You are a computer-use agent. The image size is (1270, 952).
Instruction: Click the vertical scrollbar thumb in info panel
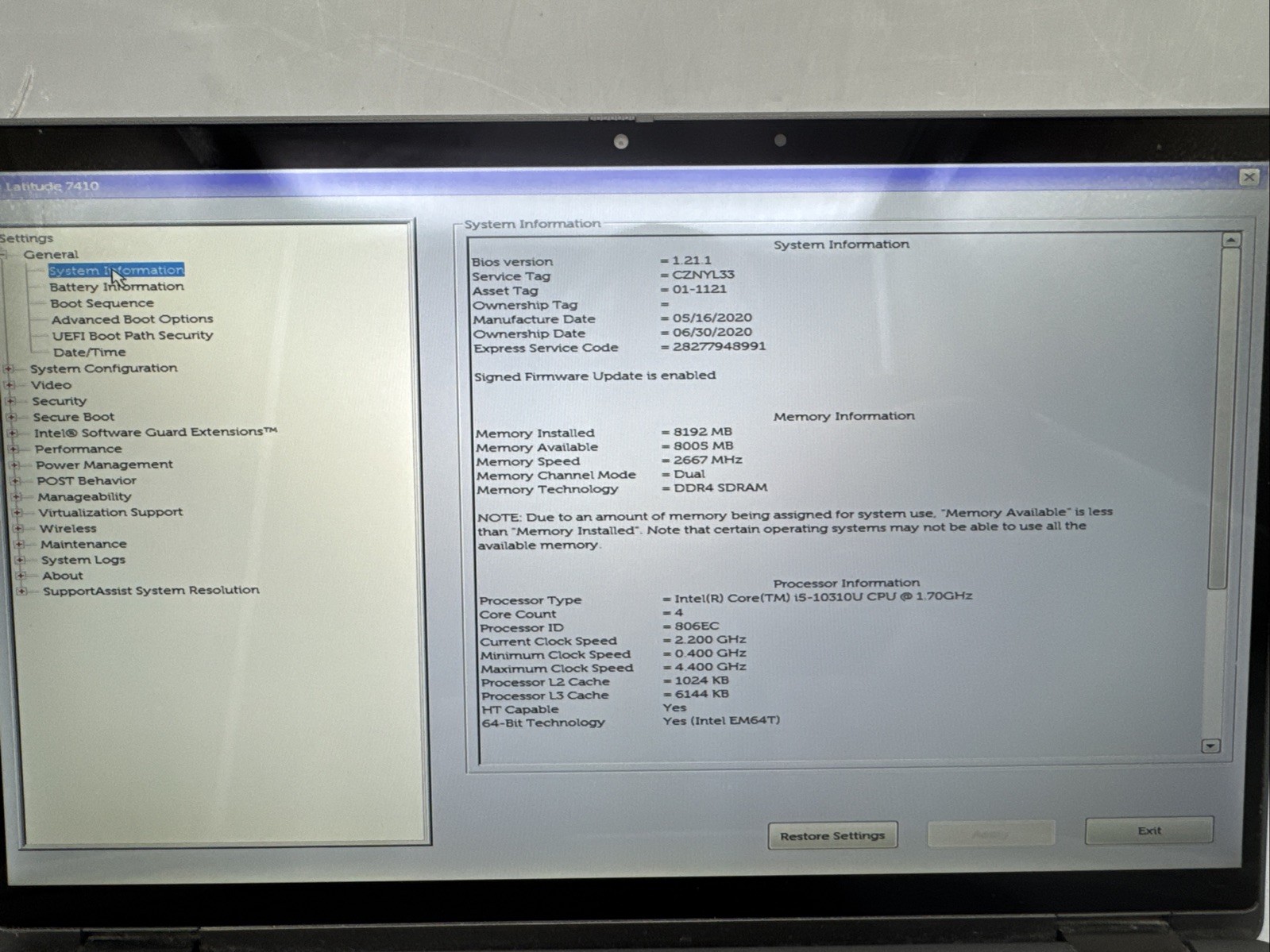pyautogui.click(x=1222, y=418)
